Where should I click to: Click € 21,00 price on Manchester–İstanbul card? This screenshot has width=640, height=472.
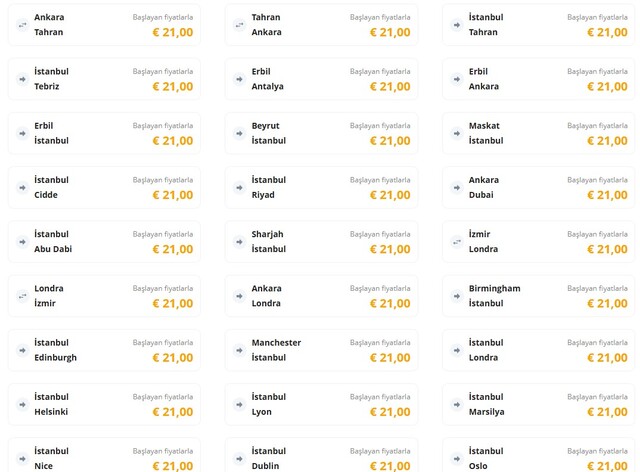coord(390,358)
